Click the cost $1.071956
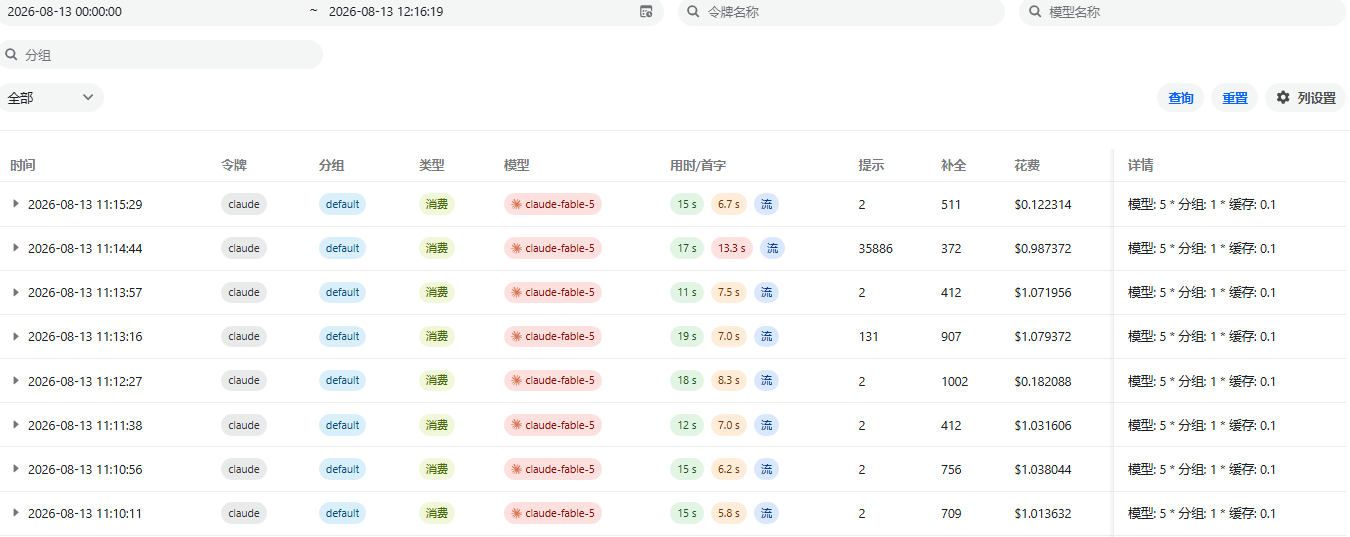1350x537 pixels. pos(1043,292)
